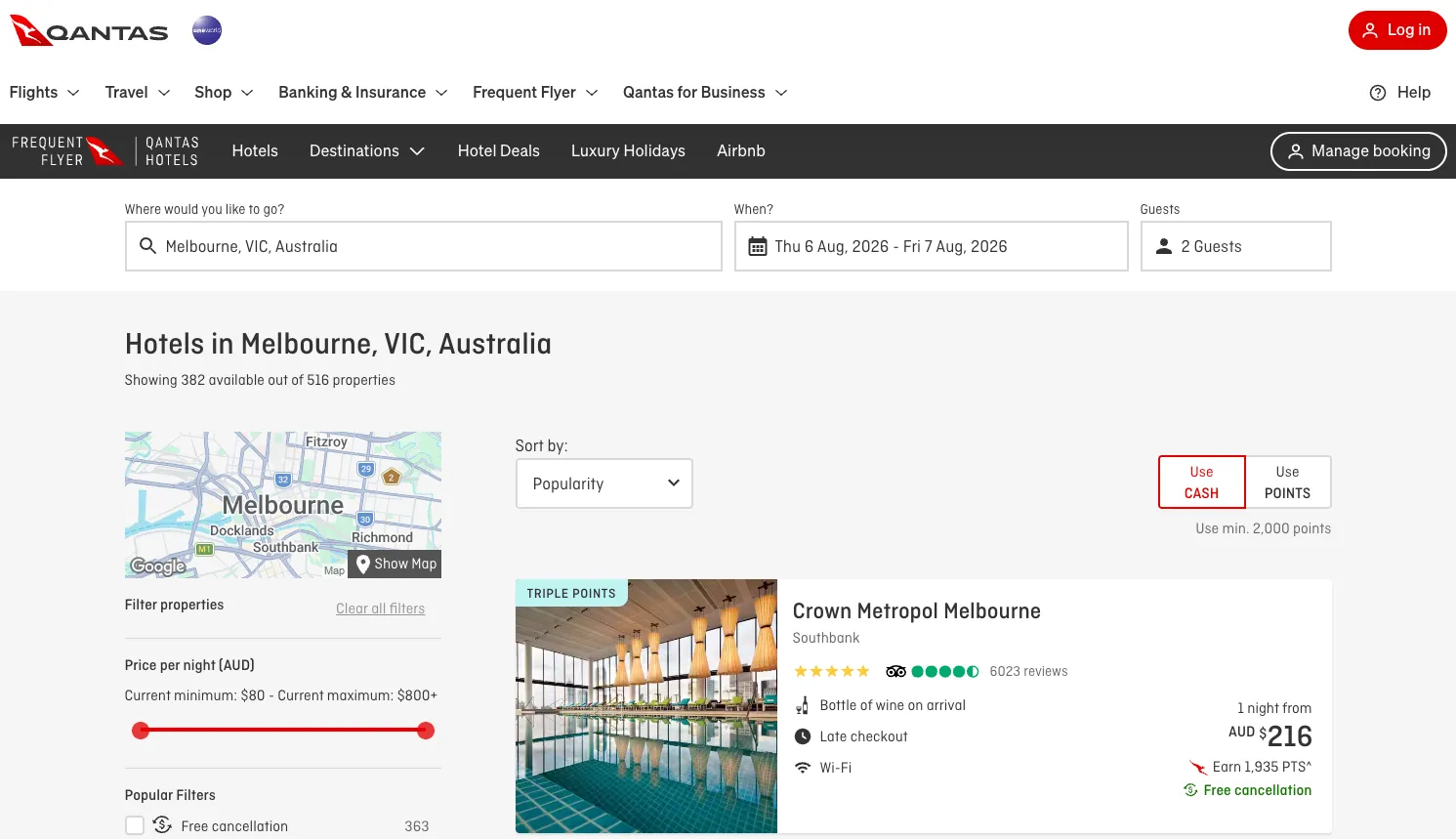This screenshot has width=1456, height=839.
Task: Click the date range field
Action: pos(932,246)
